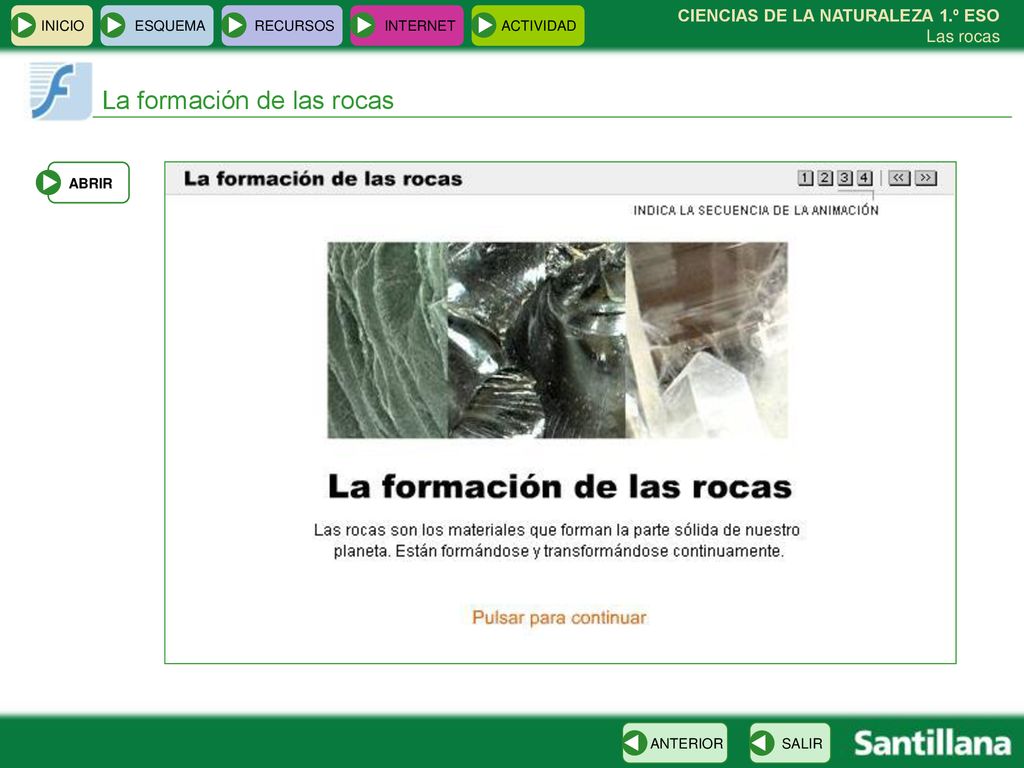Viewport: 1024px width, 768px height.
Task: Open the ESQUEMA section
Action: click(x=157, y=25)
